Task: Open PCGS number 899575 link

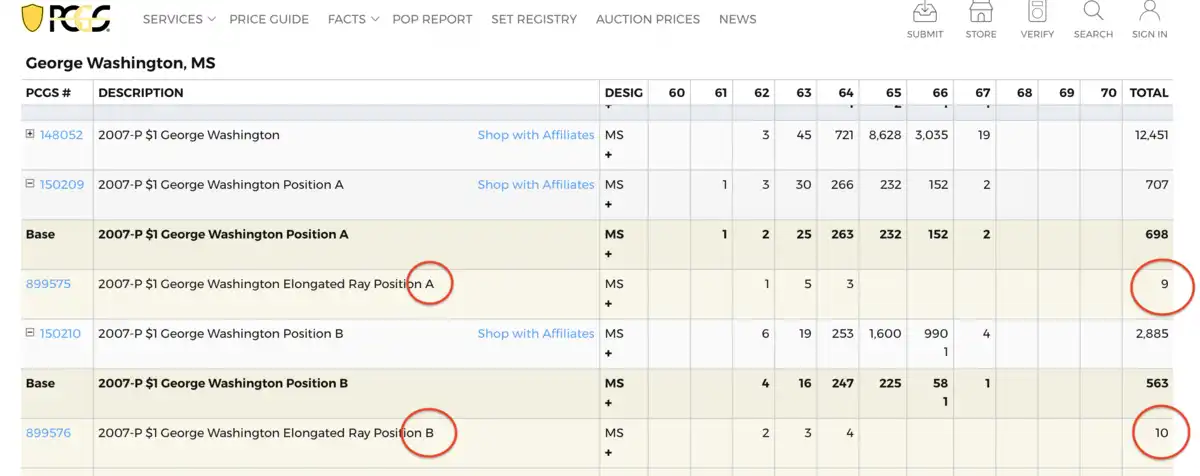Action: [x=48, y=284]
